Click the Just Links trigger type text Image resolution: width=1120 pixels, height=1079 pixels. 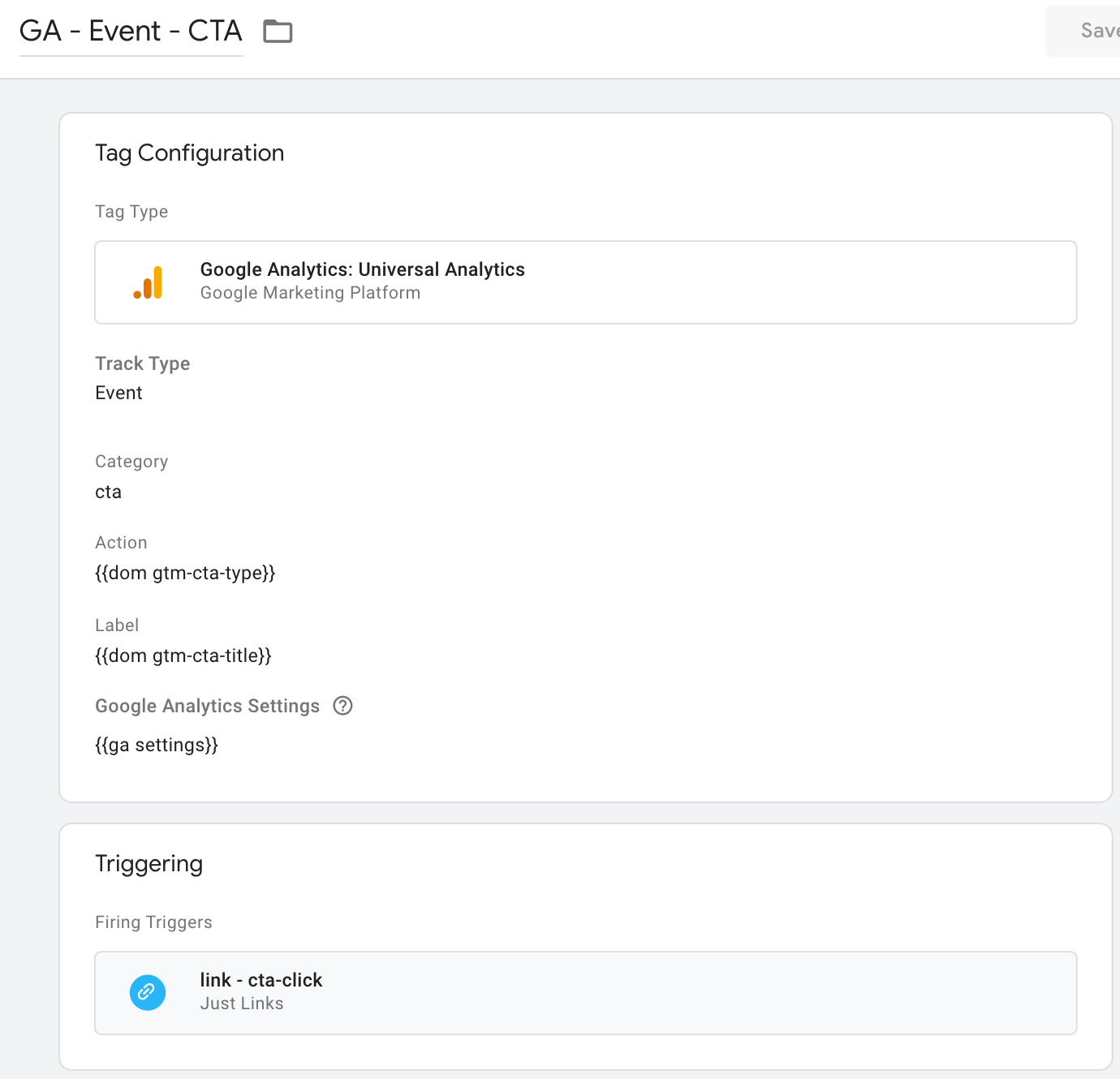(x=242, y=1004)
